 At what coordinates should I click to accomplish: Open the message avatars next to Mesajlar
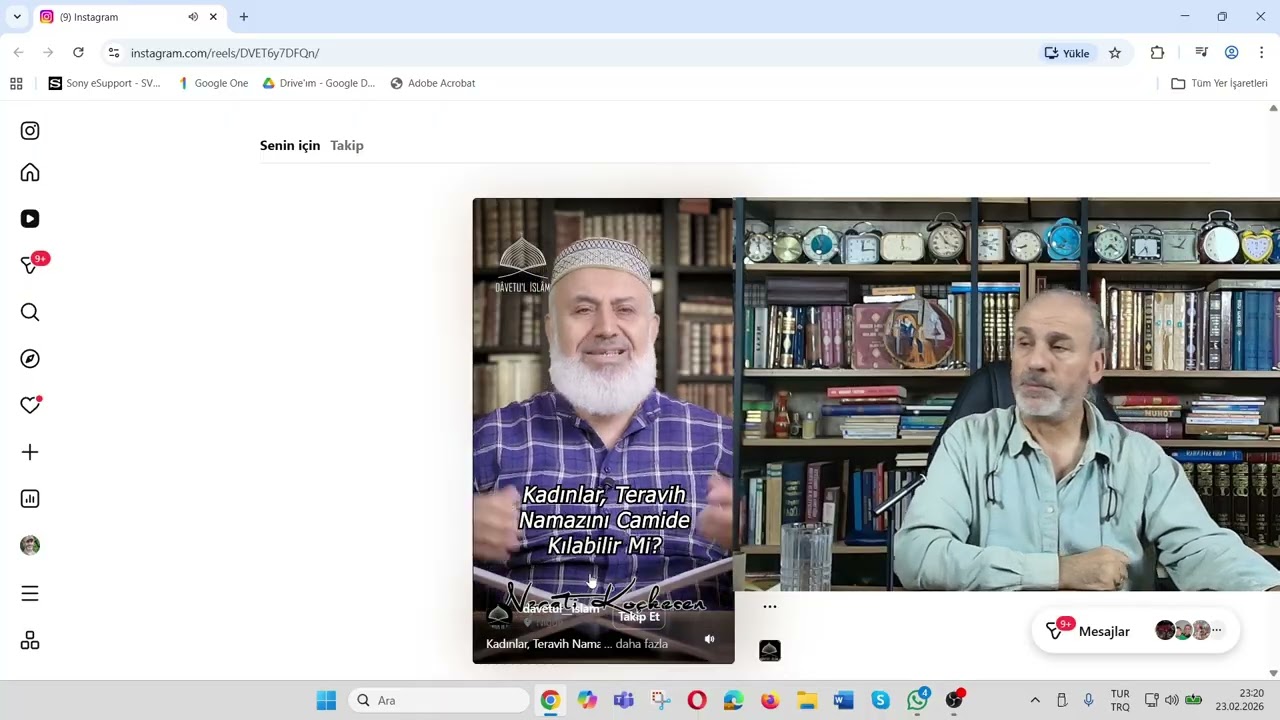tap(1188, 630)
